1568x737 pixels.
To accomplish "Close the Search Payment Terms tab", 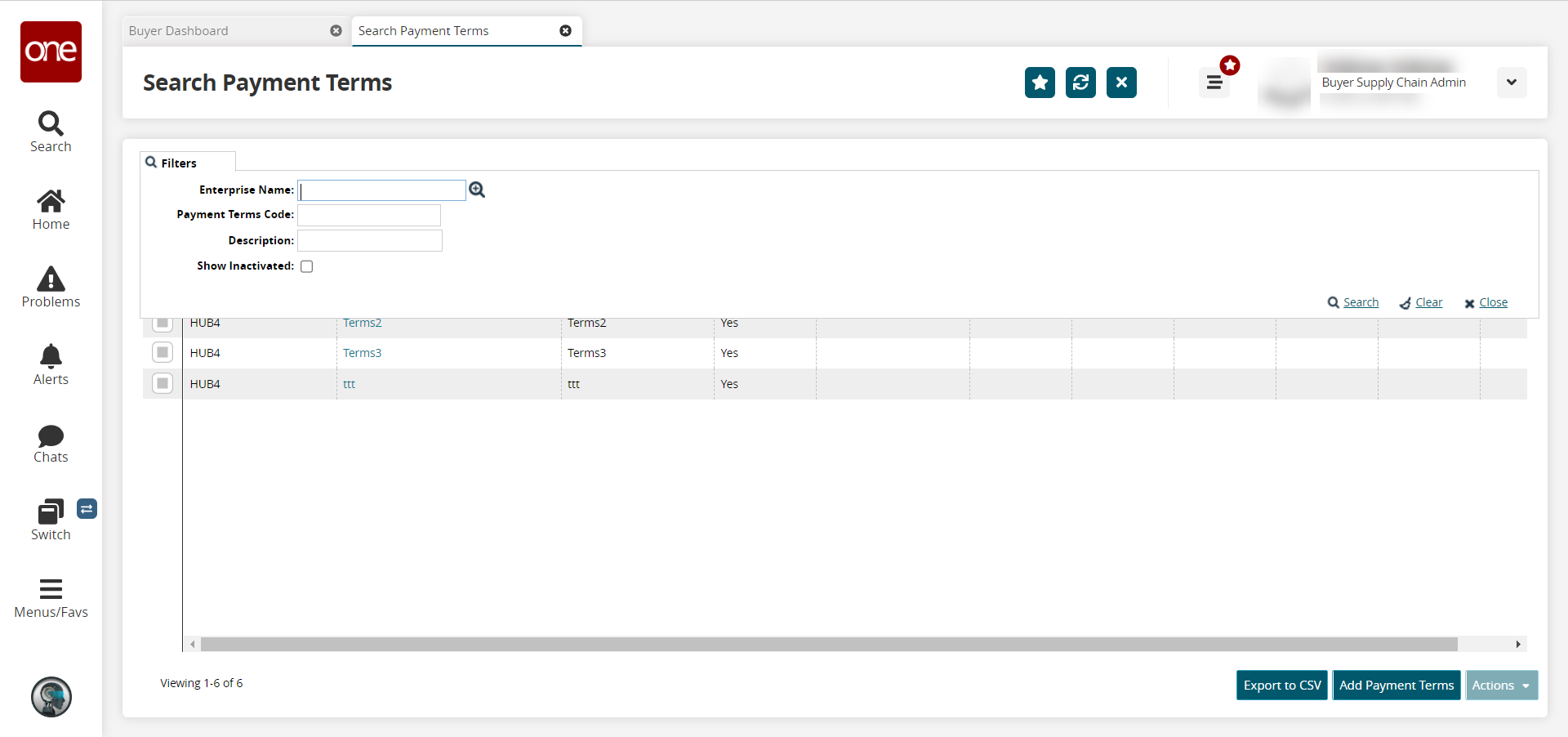I will [x=565, y=31].
